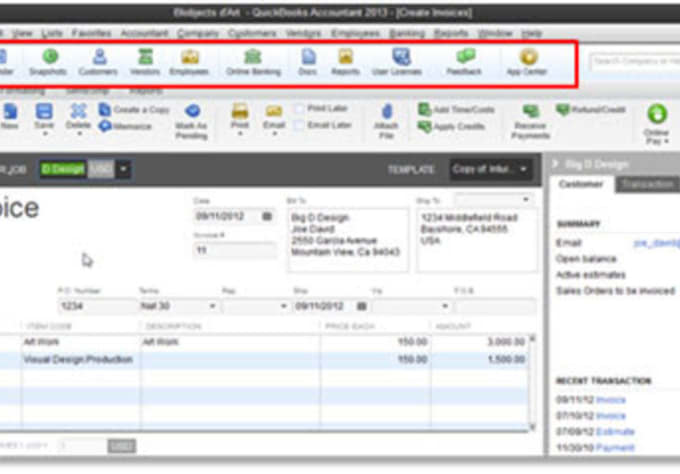The height and width of the screenshot is (474, 680).
Task: Toggle the Email Later checkbox
Action: (299, 125)
